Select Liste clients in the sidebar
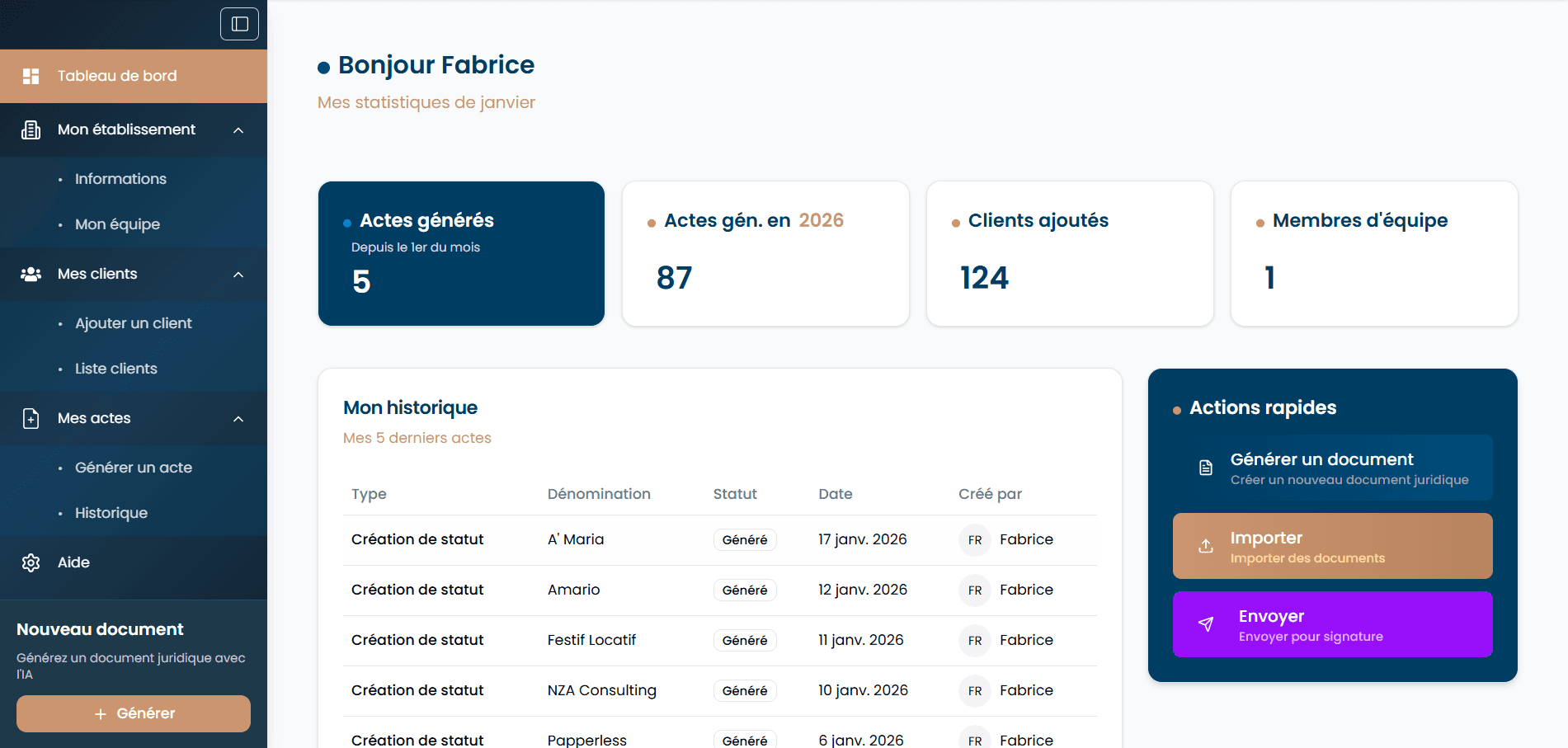1568x748 pixels. tap(115, 368)
